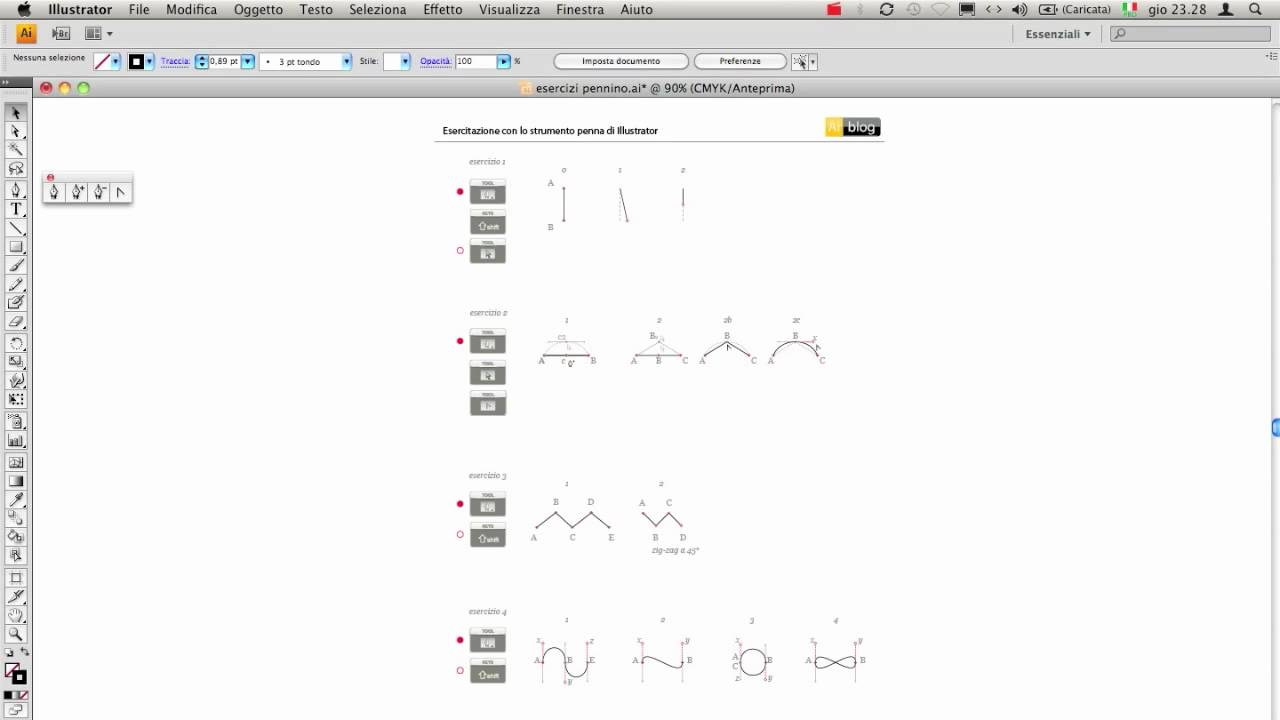Open the Testo menu
The image size is (1280, 720).
[316, 9]
